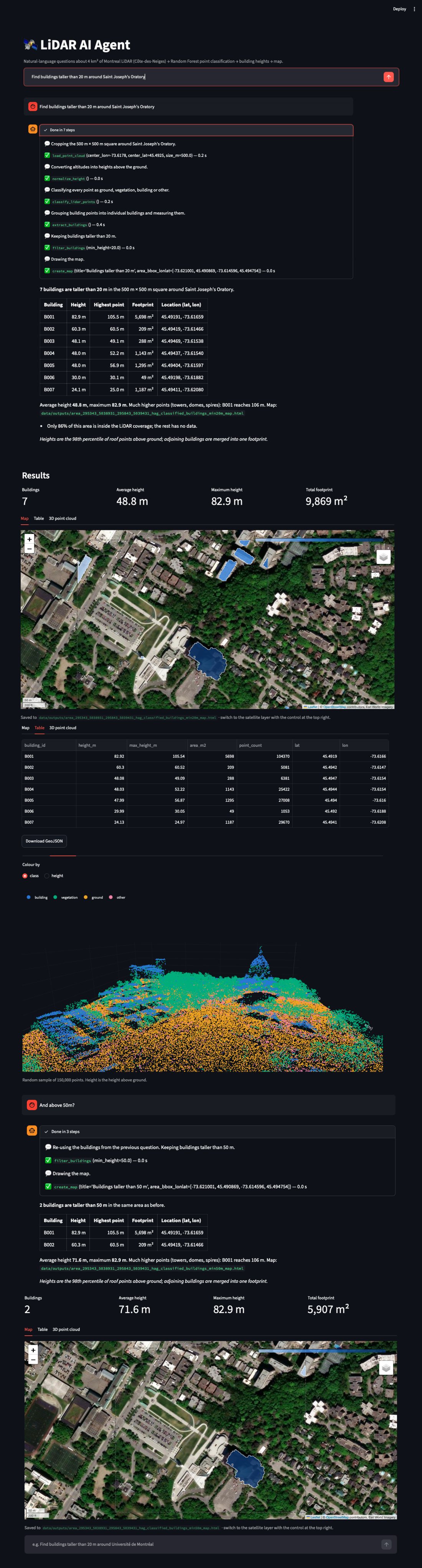Screen dimensions: 422x1568
Task: Click the green vegetation legend dot
Action: [55, 897]
